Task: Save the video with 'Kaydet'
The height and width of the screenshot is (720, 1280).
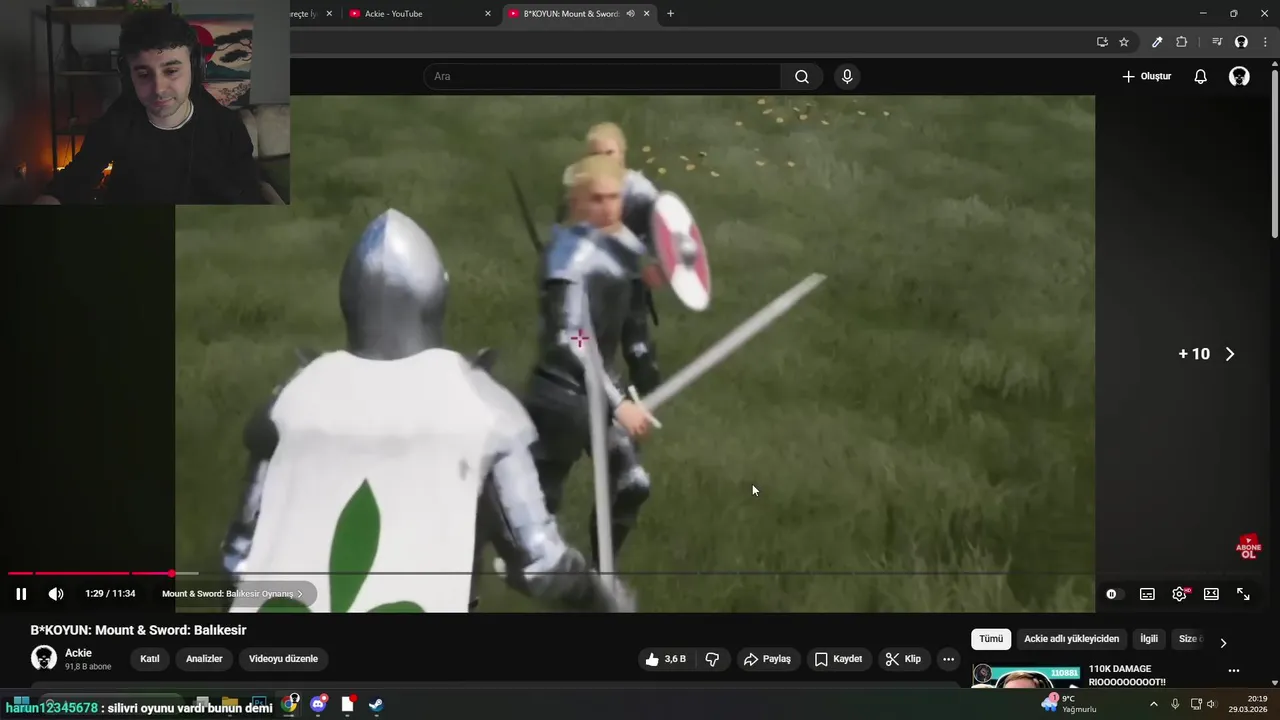Action: pos(838,659)
